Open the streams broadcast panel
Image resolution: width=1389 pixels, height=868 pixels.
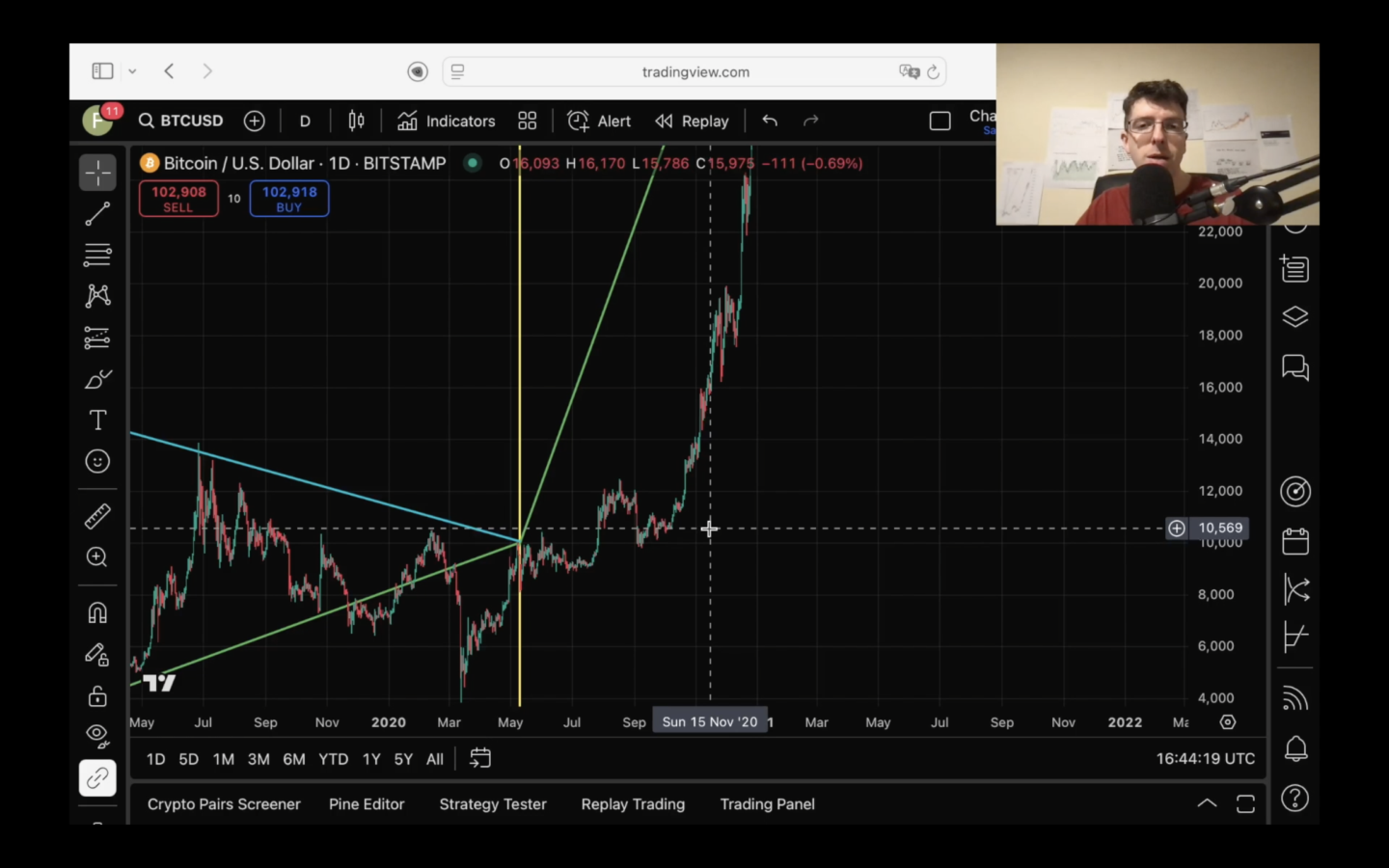[x=1295, y=698]
